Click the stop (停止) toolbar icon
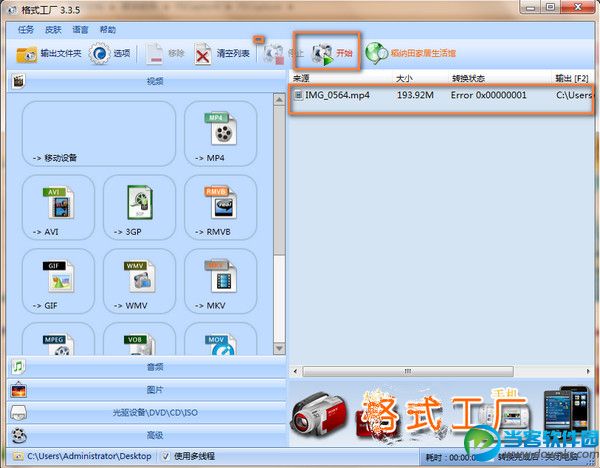Viewport: 600px width, 468px height. pyautogui.click(x=273, y=54)
